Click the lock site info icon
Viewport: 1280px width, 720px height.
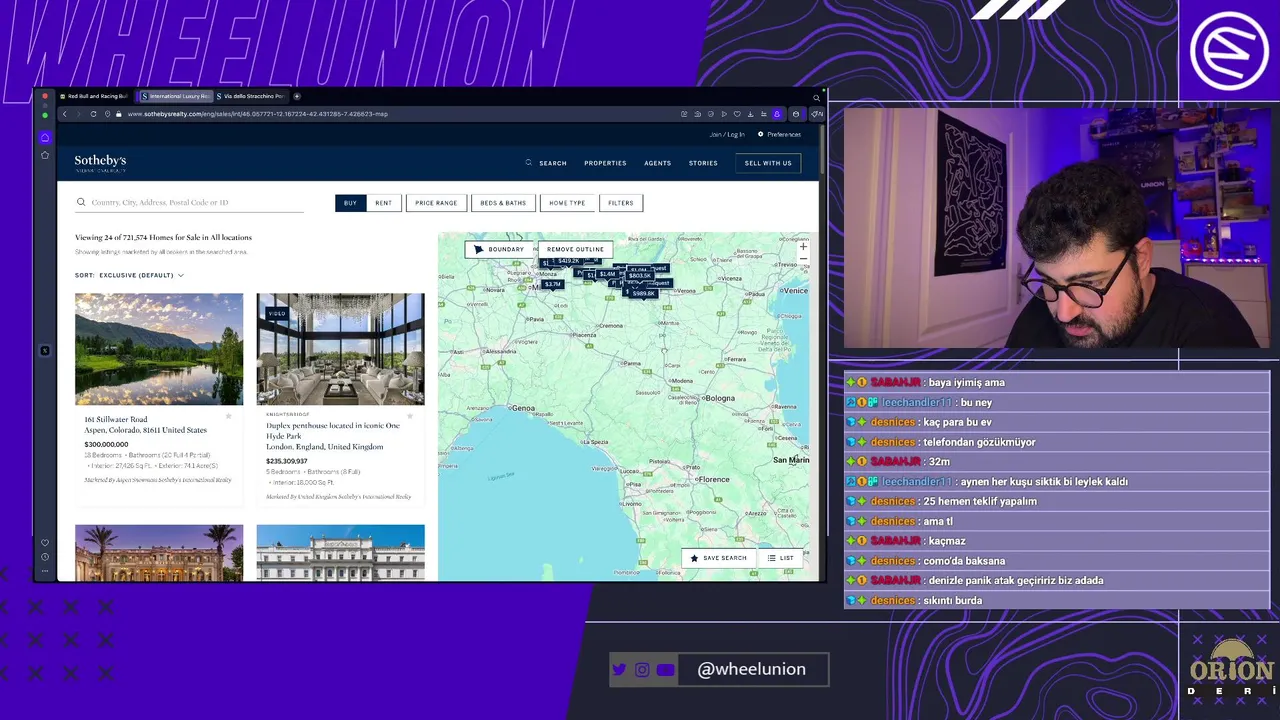(x=119, y=114)
